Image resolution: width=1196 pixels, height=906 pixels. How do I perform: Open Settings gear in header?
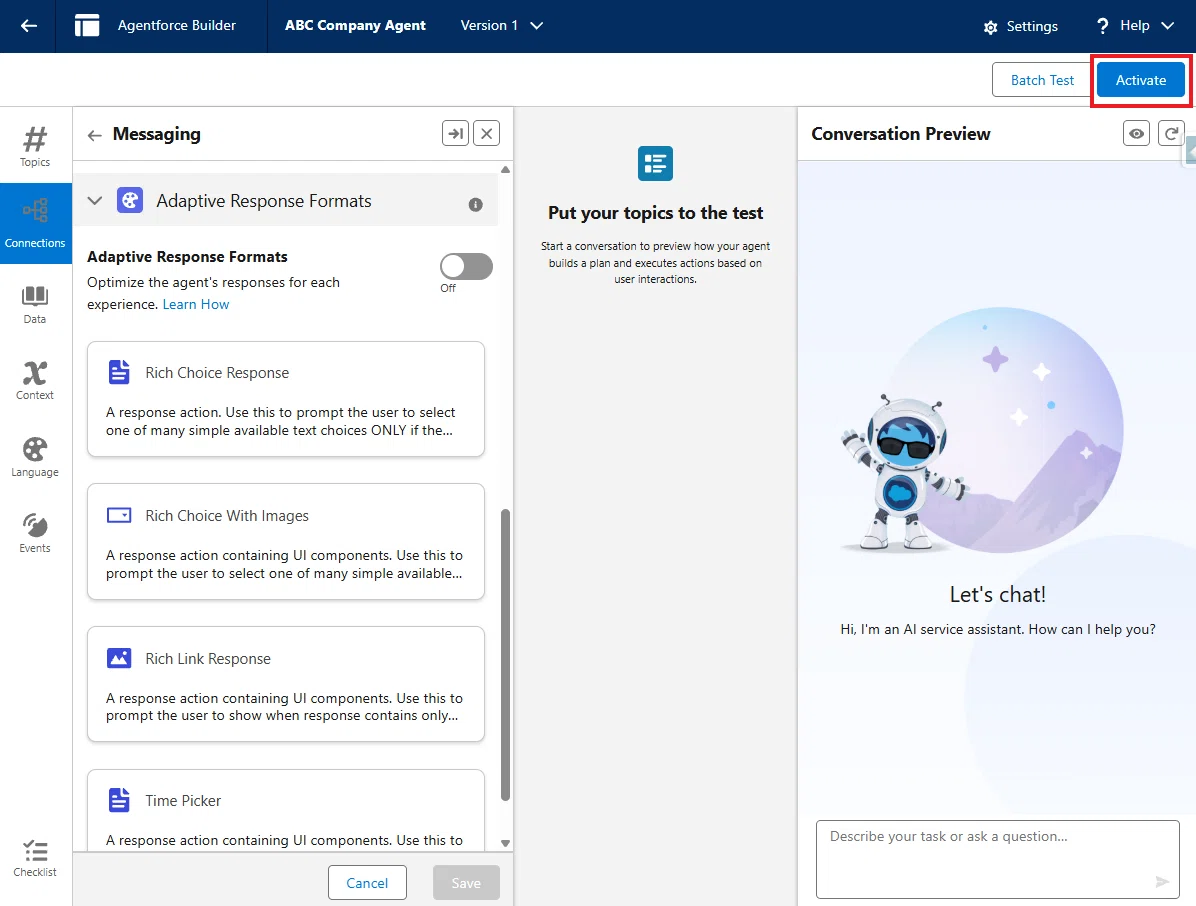(x=1021, y=27)
